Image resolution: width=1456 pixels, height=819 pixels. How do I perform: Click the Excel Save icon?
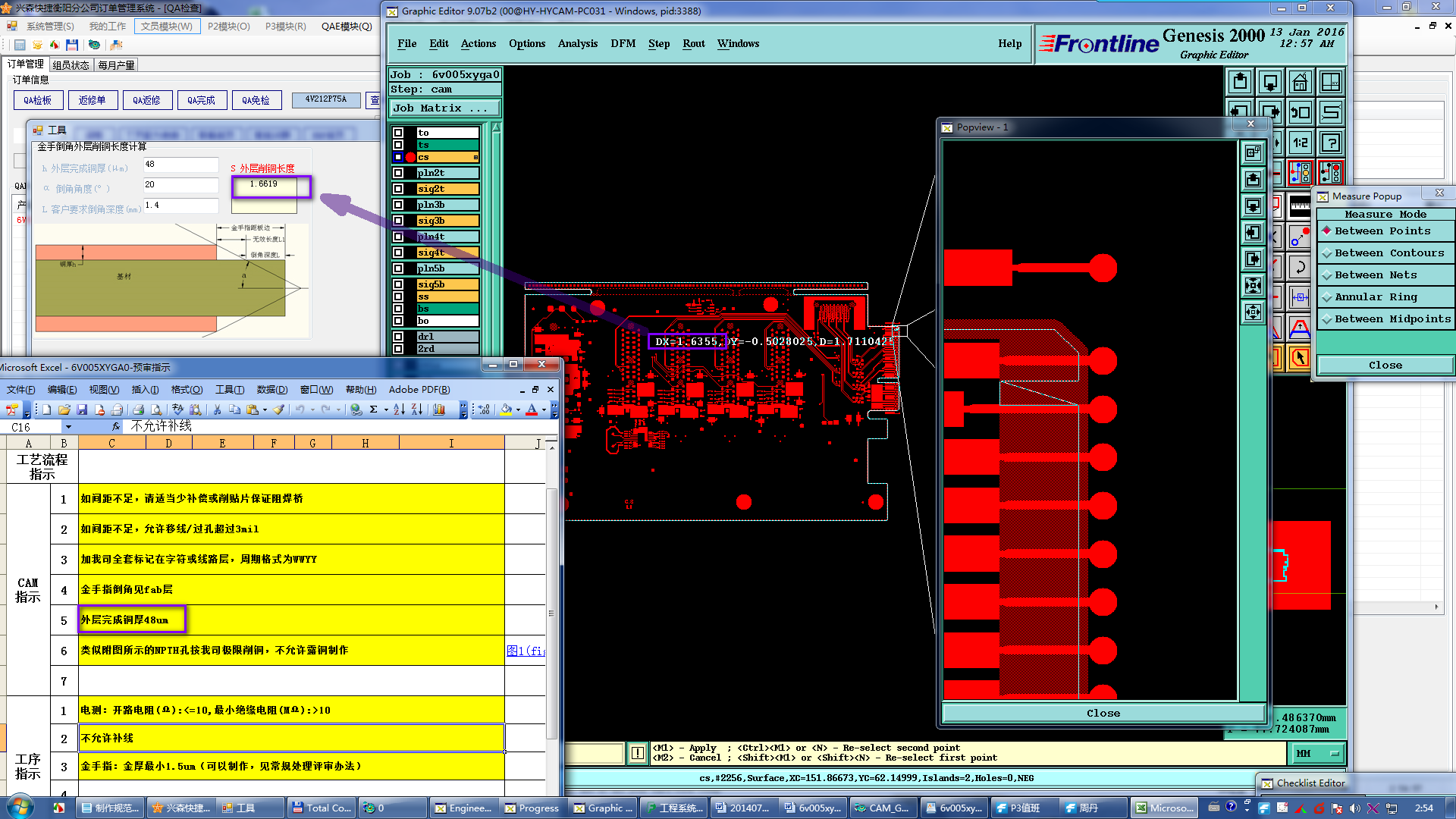pyautogui.click(x=82, y=409)
